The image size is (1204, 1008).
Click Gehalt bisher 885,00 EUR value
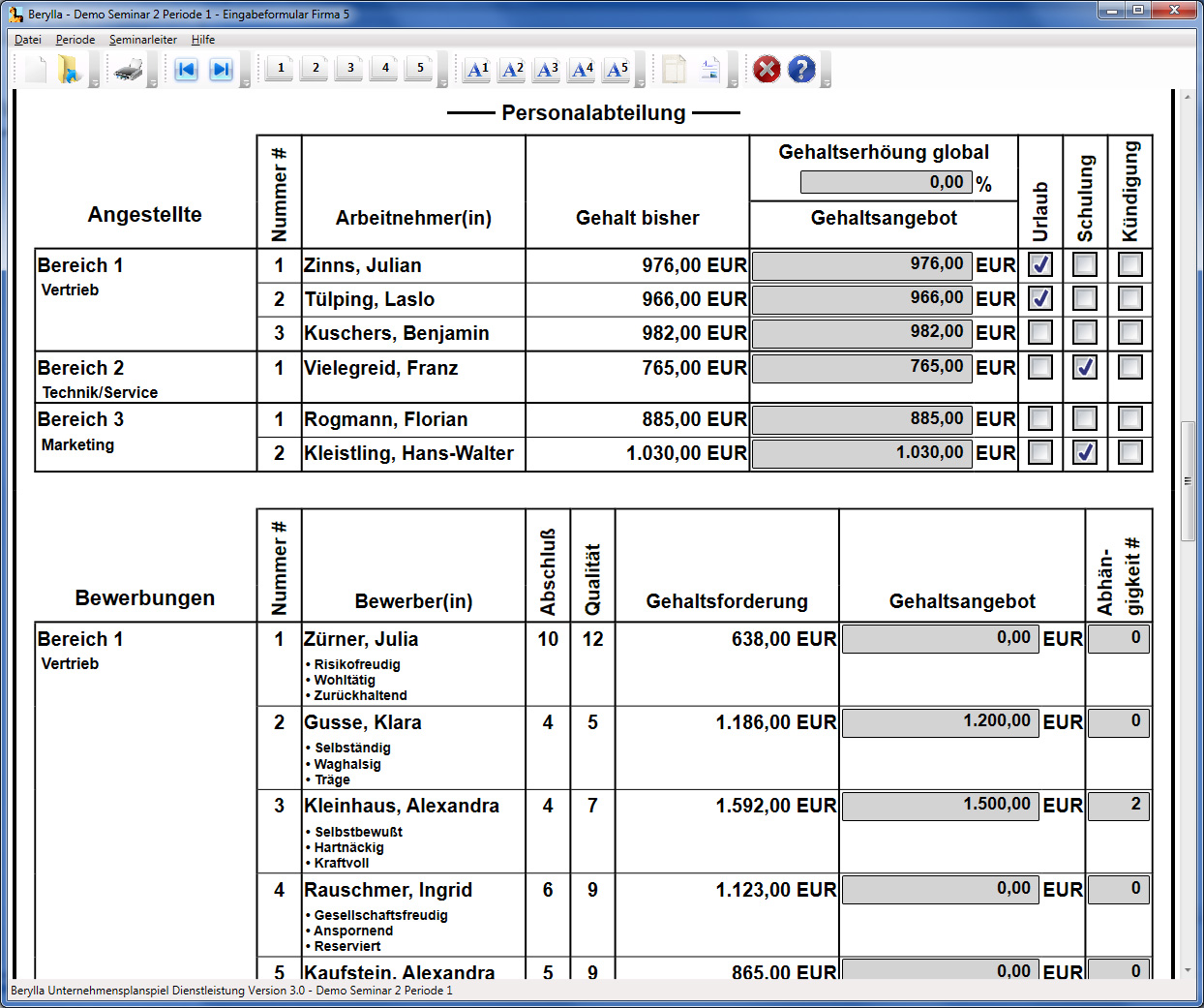(x=694, y=419)
